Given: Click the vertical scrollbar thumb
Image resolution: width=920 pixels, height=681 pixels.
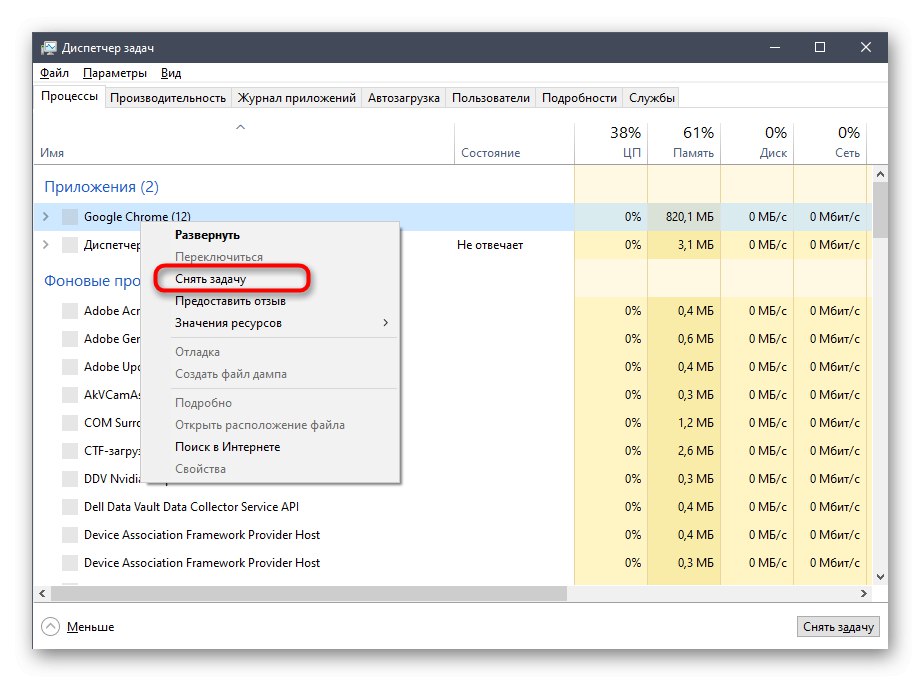Looking at the screenshot, I should 880,210.
